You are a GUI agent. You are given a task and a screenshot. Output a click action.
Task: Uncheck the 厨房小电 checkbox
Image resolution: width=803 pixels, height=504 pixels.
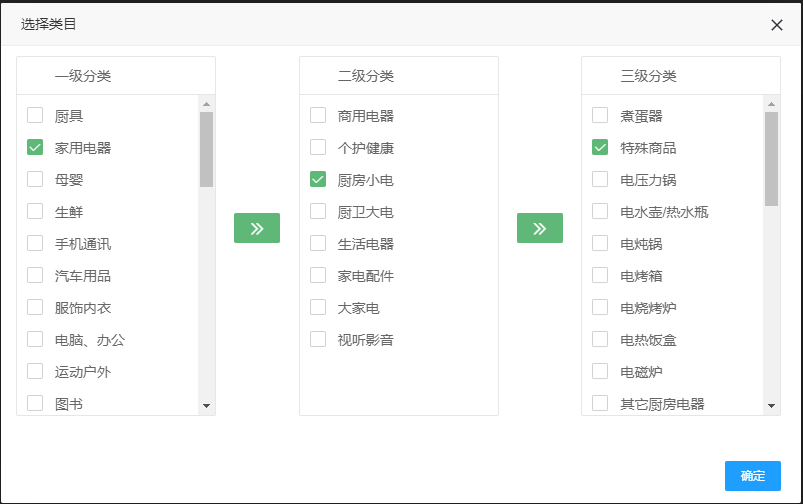point(318,179)
